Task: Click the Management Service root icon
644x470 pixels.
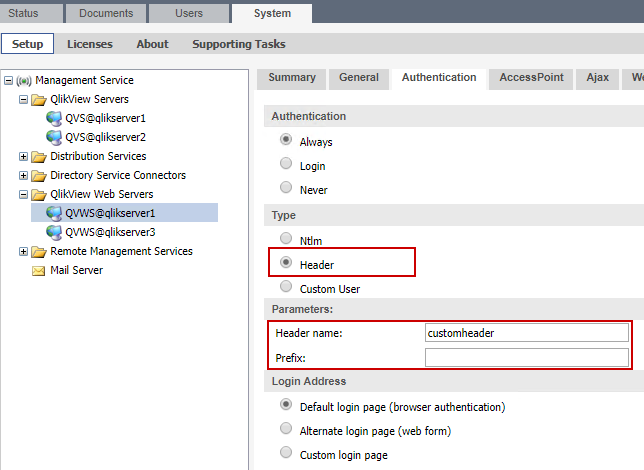Action: (x=24, y=80)
